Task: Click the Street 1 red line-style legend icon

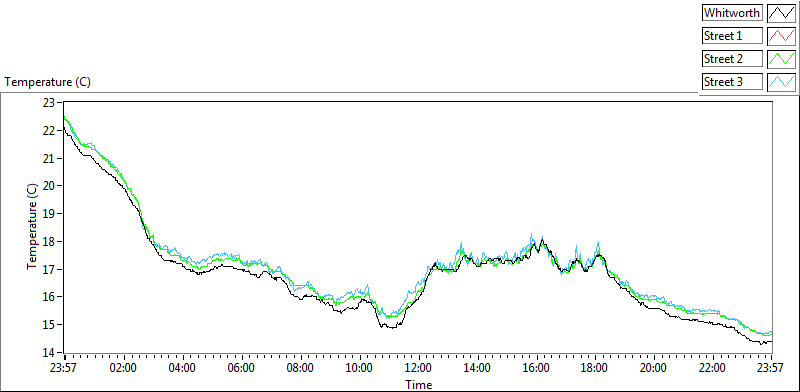Action: pyautogui.click(x=781, y=36)
